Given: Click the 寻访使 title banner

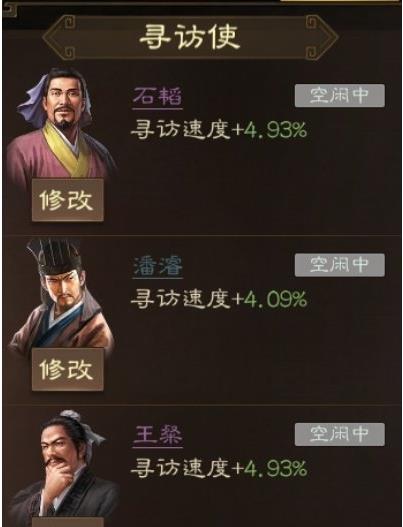Looking at the screenshot, I should click(x=190, y=37).
